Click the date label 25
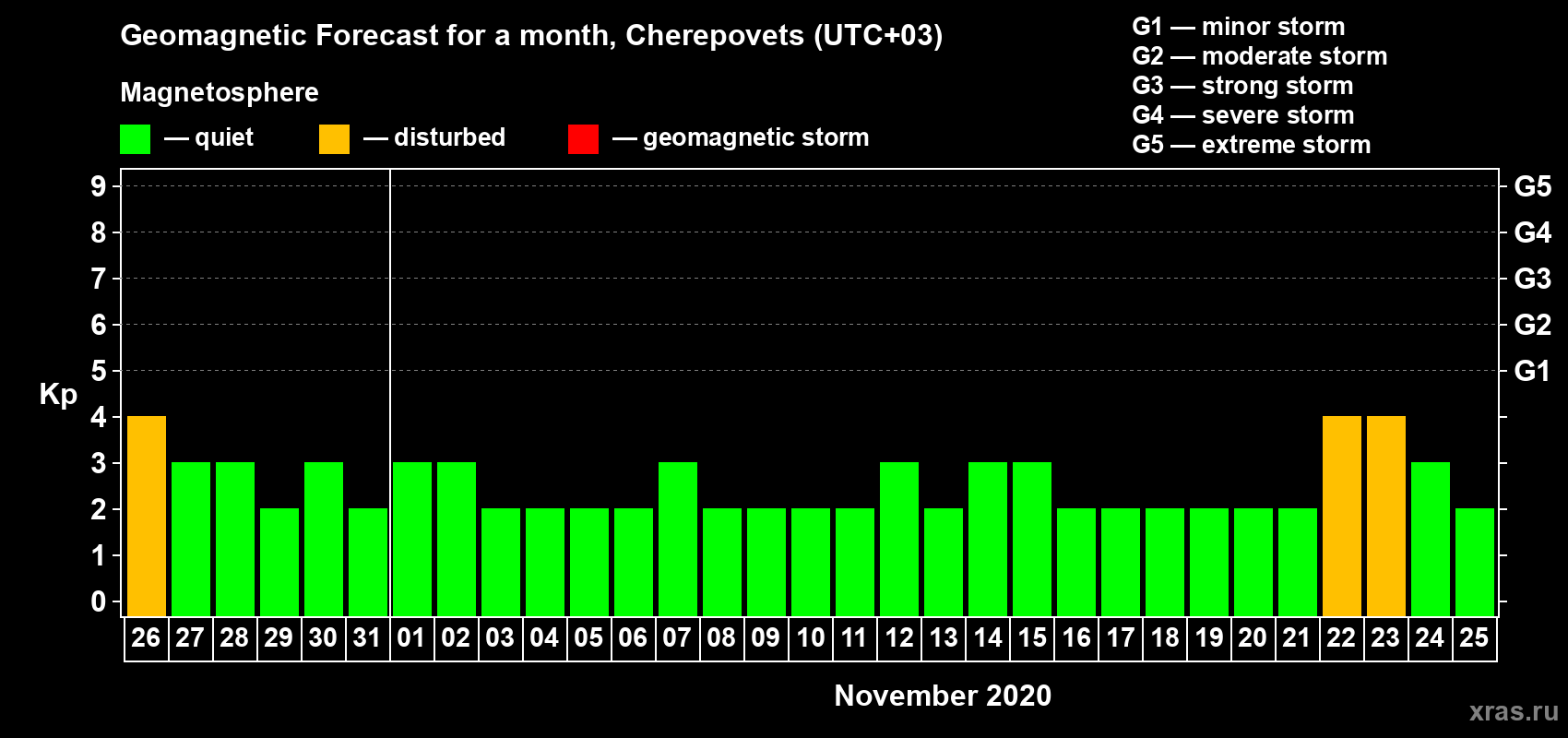The width and height of the screenshot is (1568, 738). coord(1474,638)
